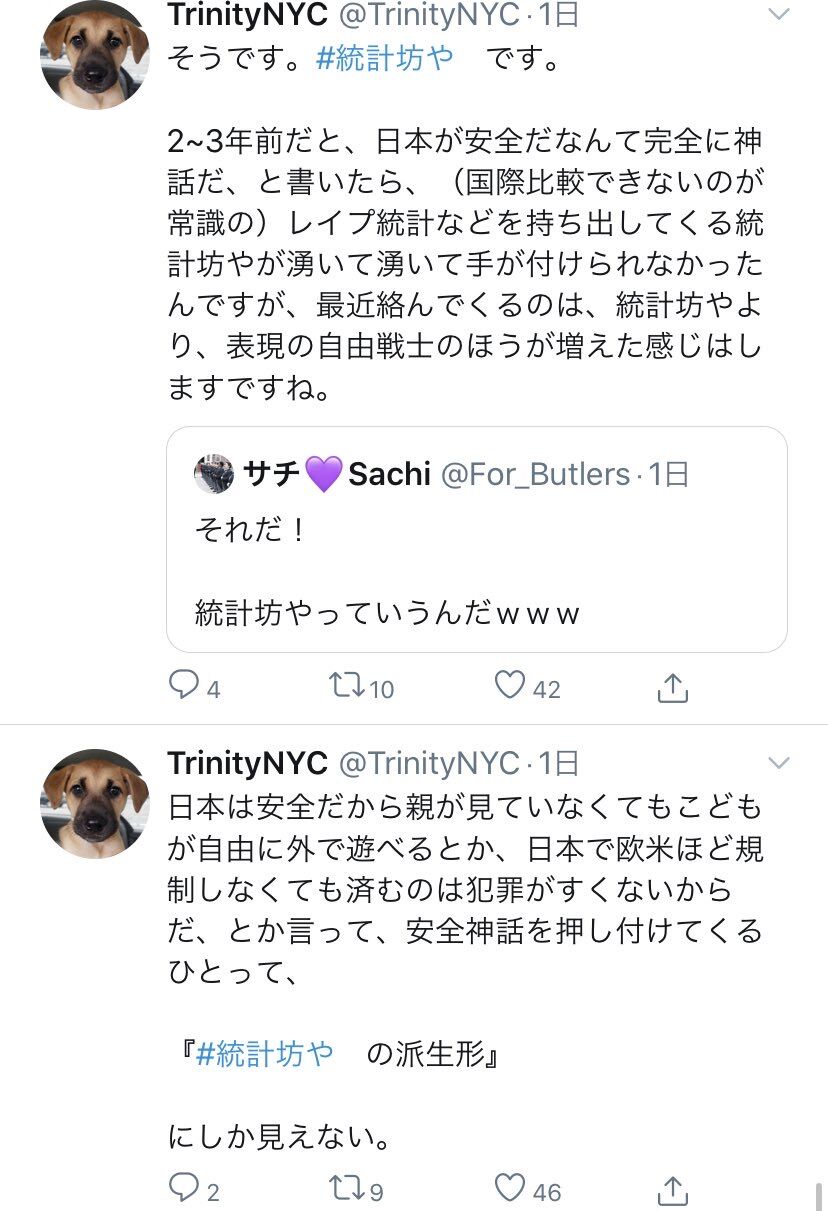Reply to the first TrinityNYC tweet
The height and width of the screenshot is (1211, 828).
(x=185, y=686)
